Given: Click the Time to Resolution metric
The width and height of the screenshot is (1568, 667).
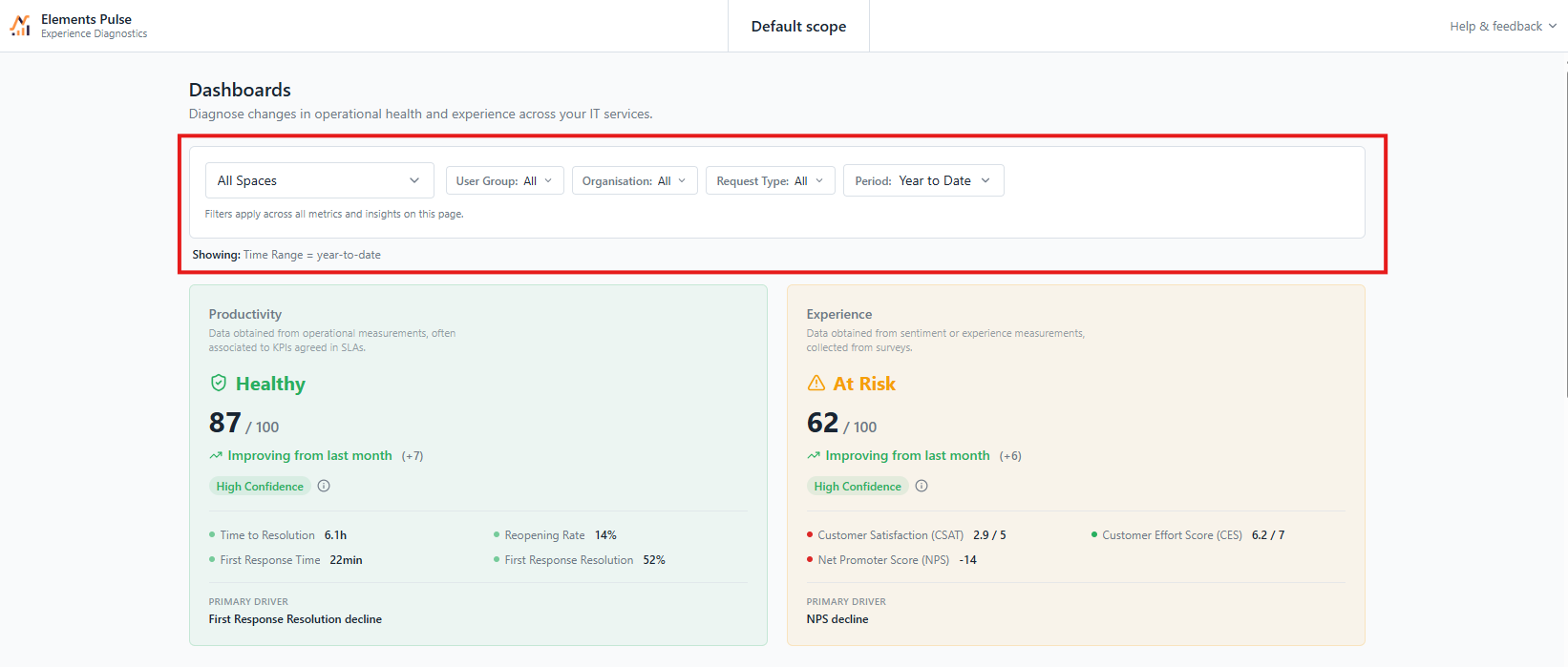Looking at the screenshot, I should click(x=278, y=535).
